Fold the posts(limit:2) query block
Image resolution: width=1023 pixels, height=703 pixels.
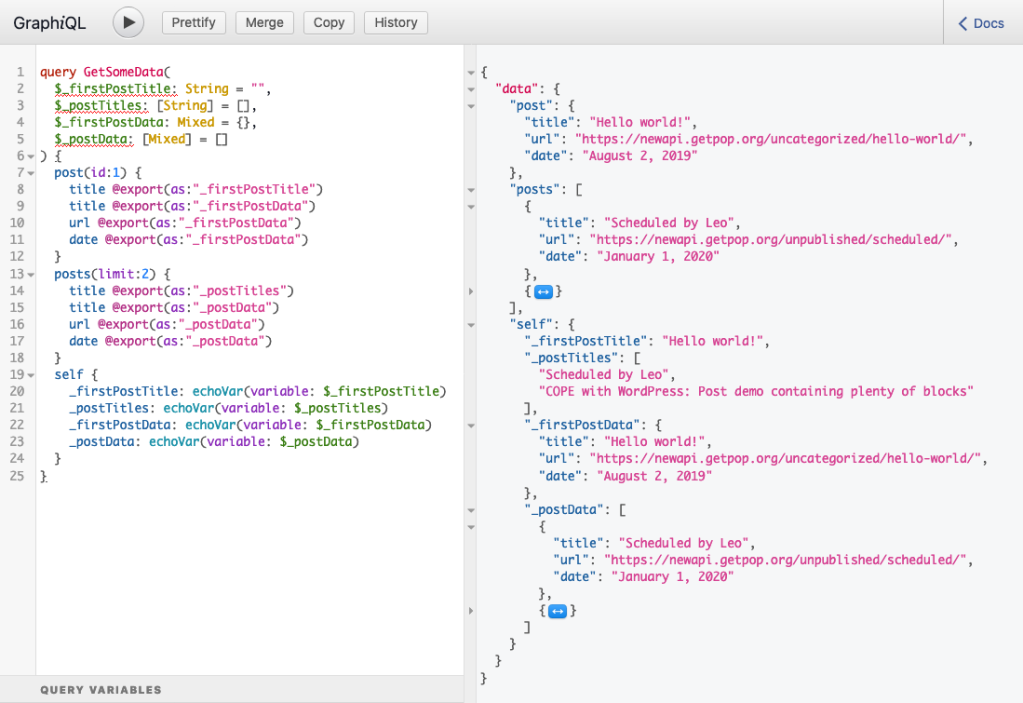point(31,273)
